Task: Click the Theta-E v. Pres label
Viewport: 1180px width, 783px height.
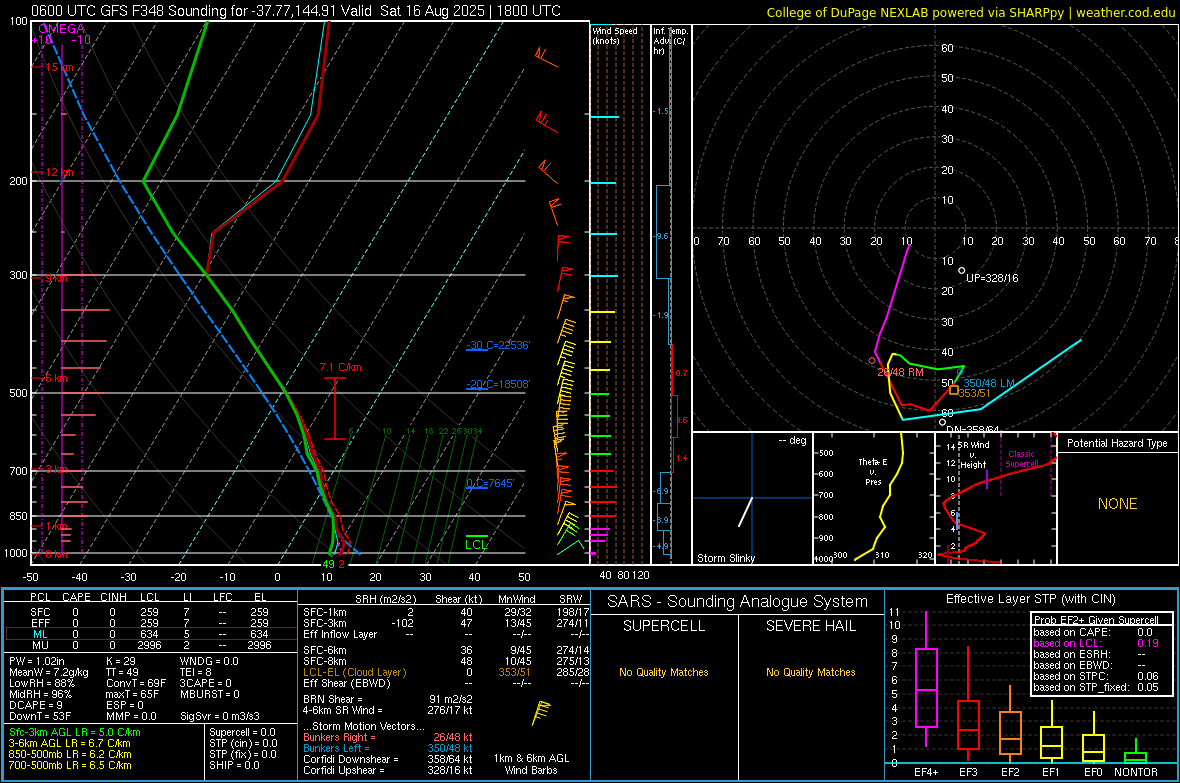Action: tap(873, 471)
